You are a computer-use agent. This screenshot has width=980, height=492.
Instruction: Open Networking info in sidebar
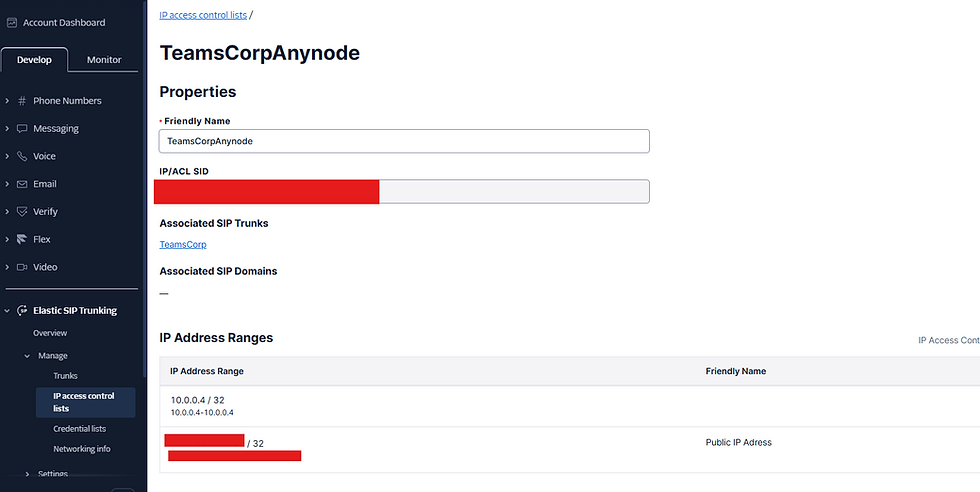(x=82, y=449)
